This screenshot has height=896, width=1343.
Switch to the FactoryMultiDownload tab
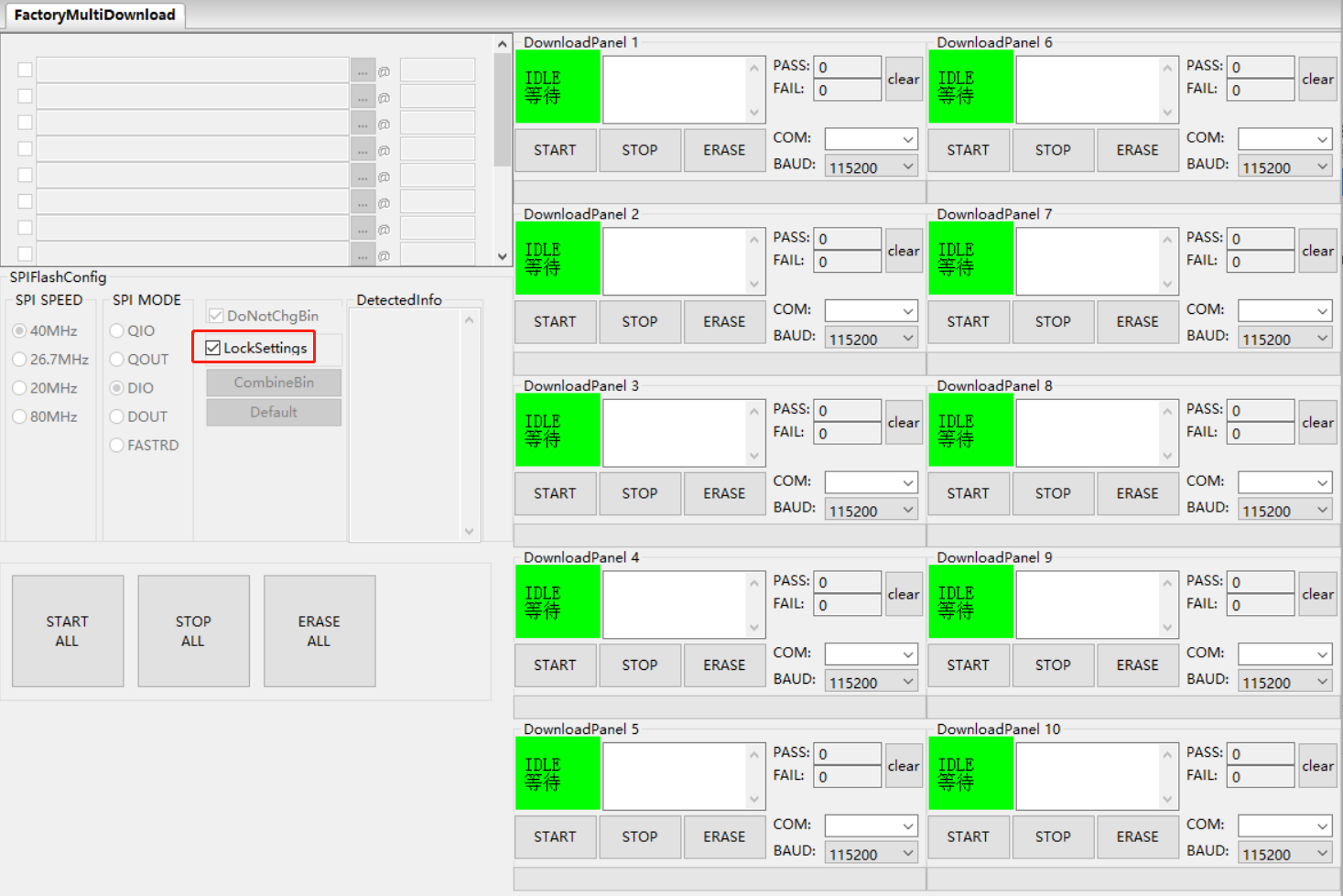[x=94, y=15]
